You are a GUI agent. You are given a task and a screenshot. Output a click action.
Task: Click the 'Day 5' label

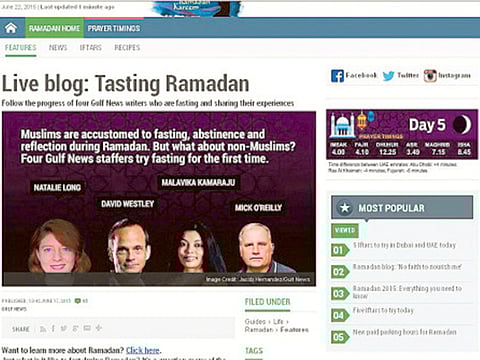[x=427, y=125]
